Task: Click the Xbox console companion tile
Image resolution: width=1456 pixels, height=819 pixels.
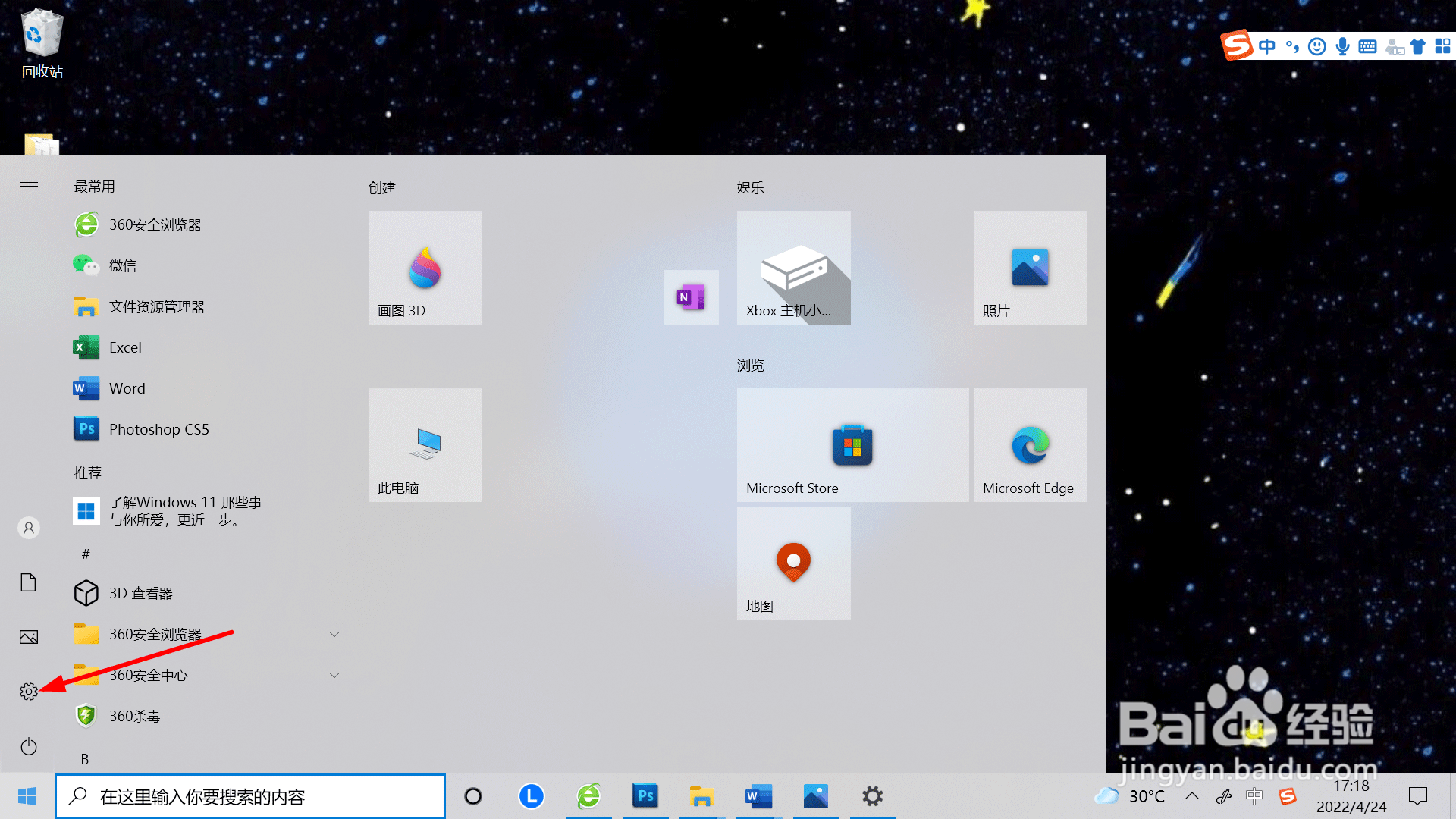Action: (793, 268)
